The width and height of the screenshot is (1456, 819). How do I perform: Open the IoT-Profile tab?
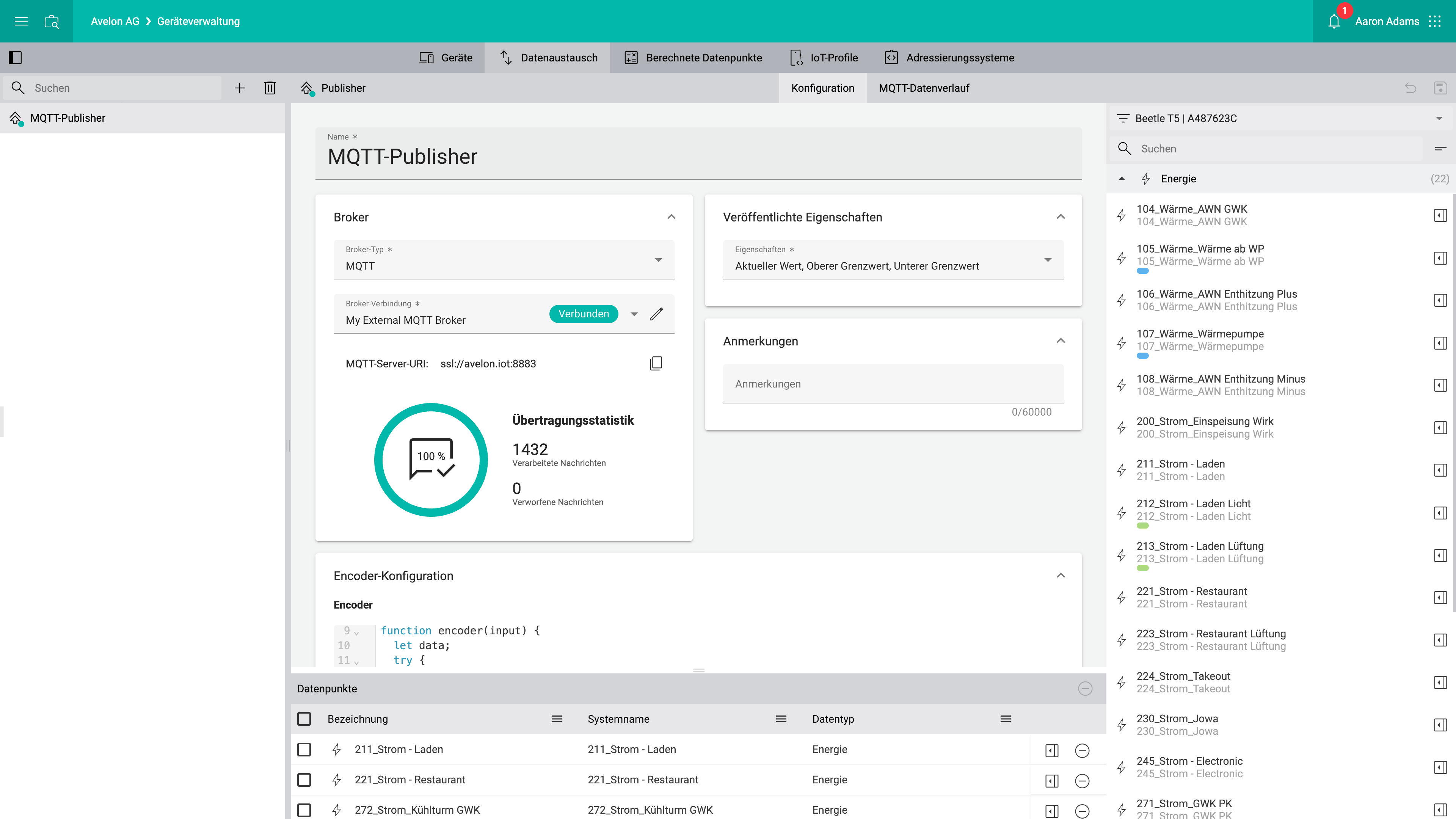click(x=824, y=58)
